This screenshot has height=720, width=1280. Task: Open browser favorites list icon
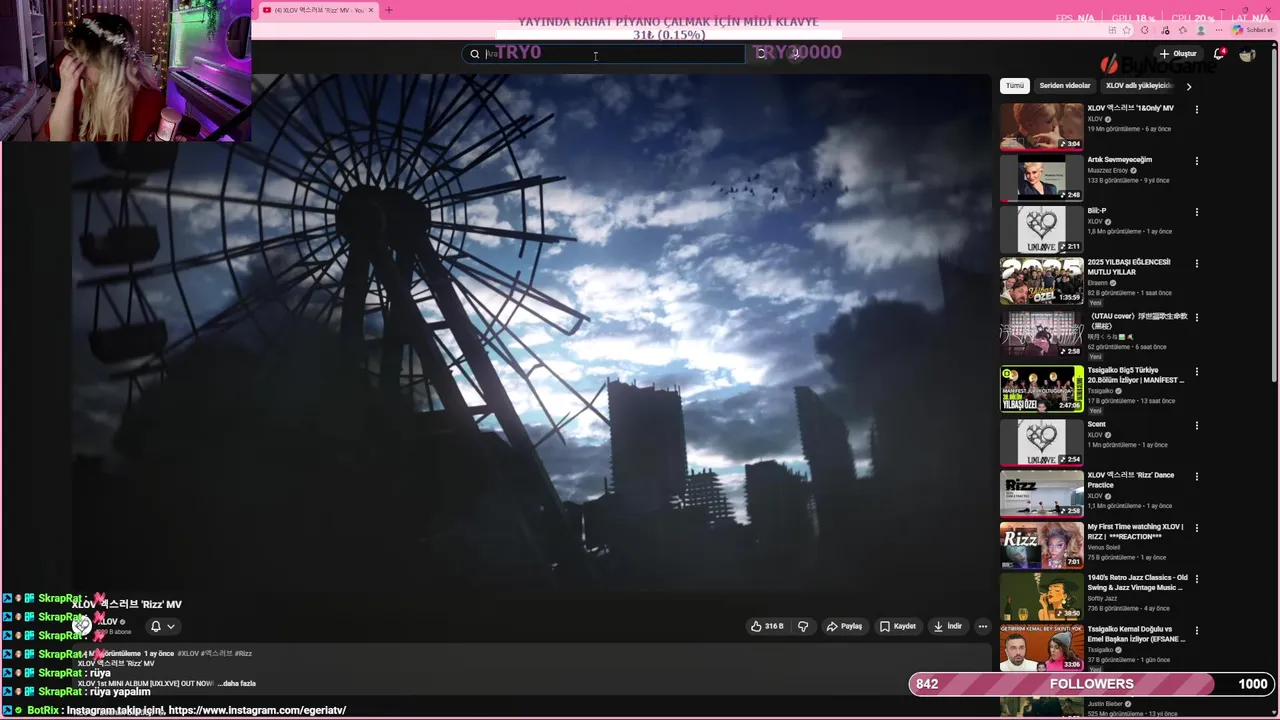1182,30
